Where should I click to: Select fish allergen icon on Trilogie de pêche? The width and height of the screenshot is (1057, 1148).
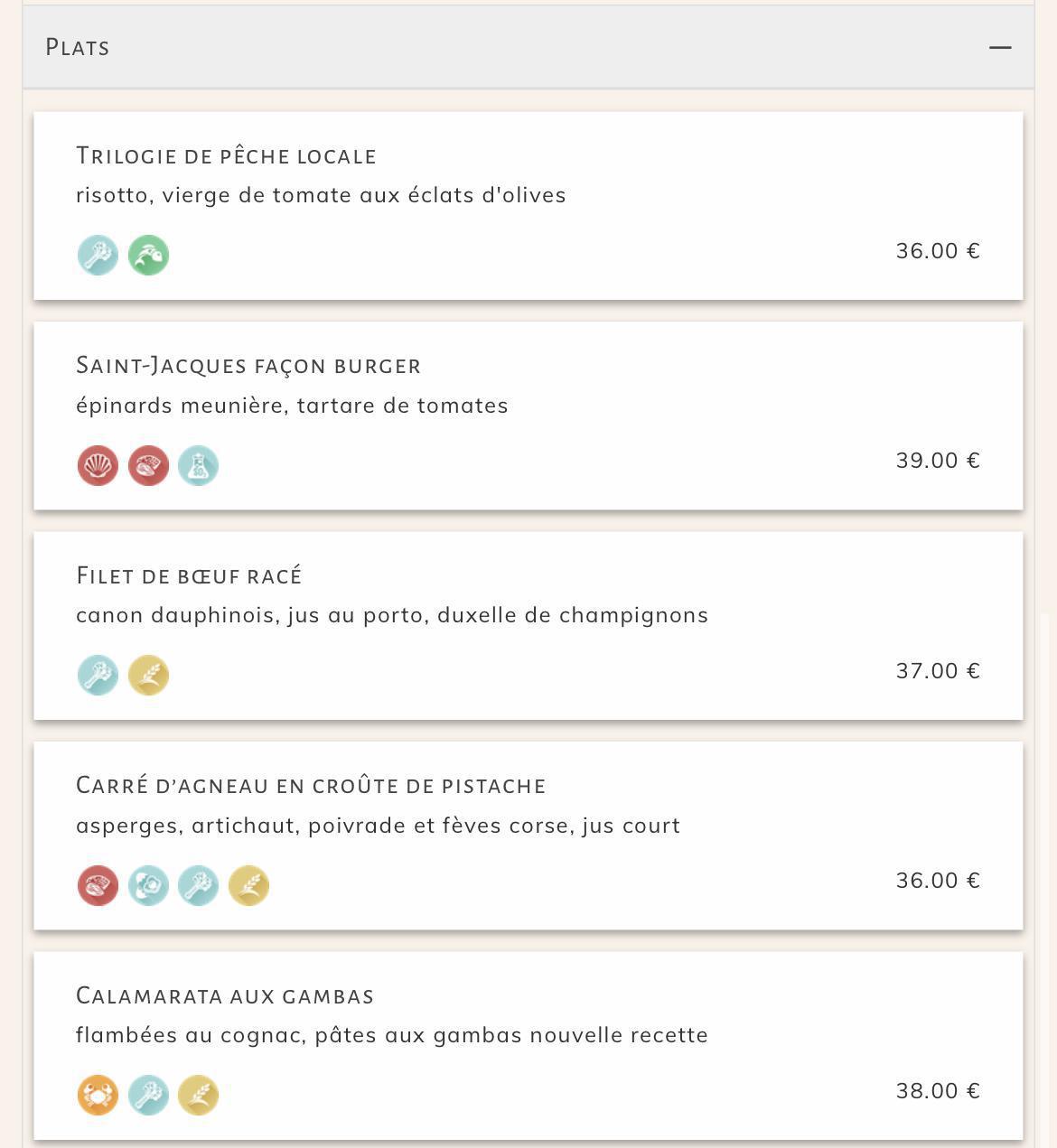[x=148, y=255]
